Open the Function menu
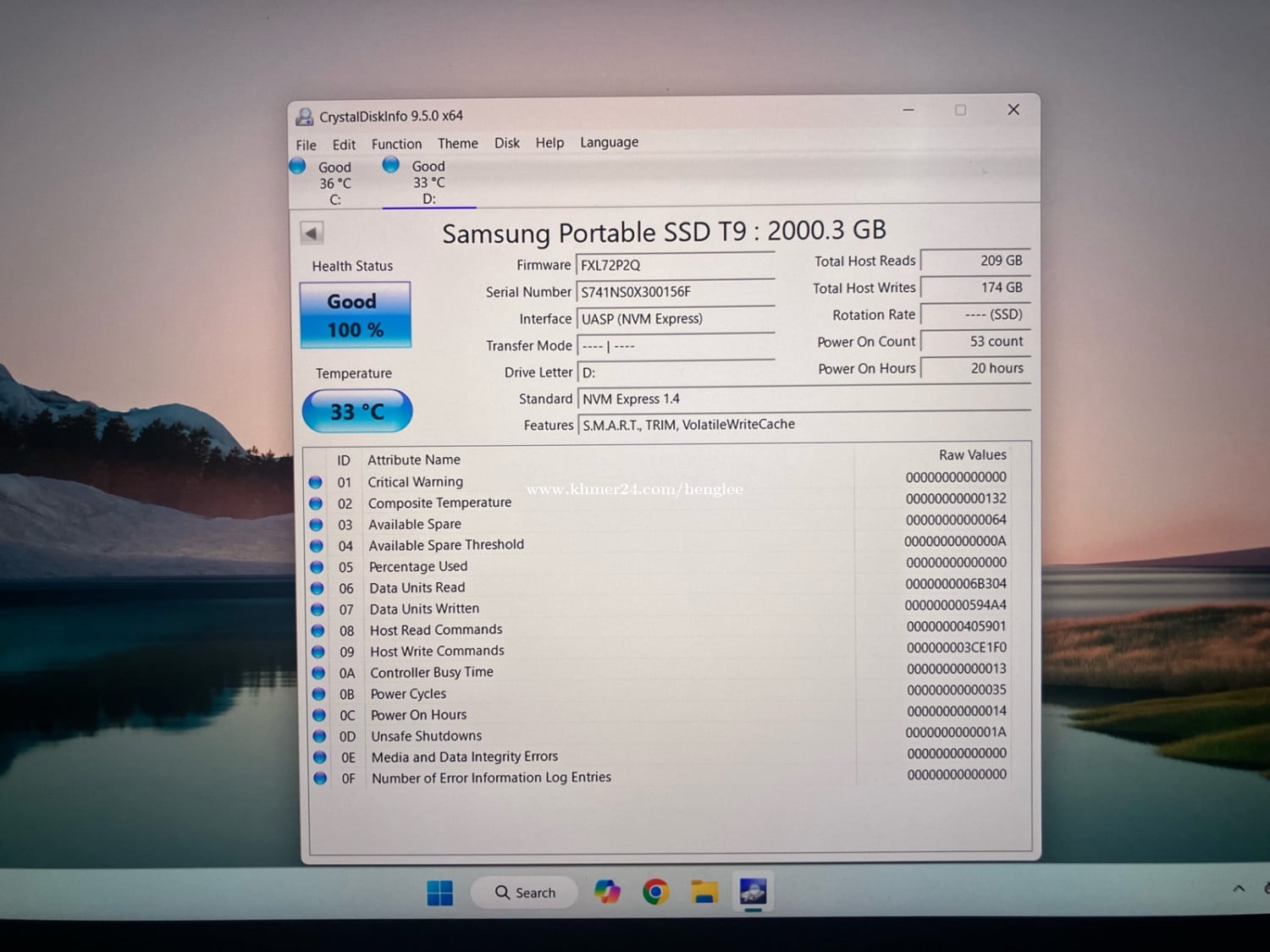Image resolution: width=1270 pixels, height=952 pixels. click(x=396, y=144)
